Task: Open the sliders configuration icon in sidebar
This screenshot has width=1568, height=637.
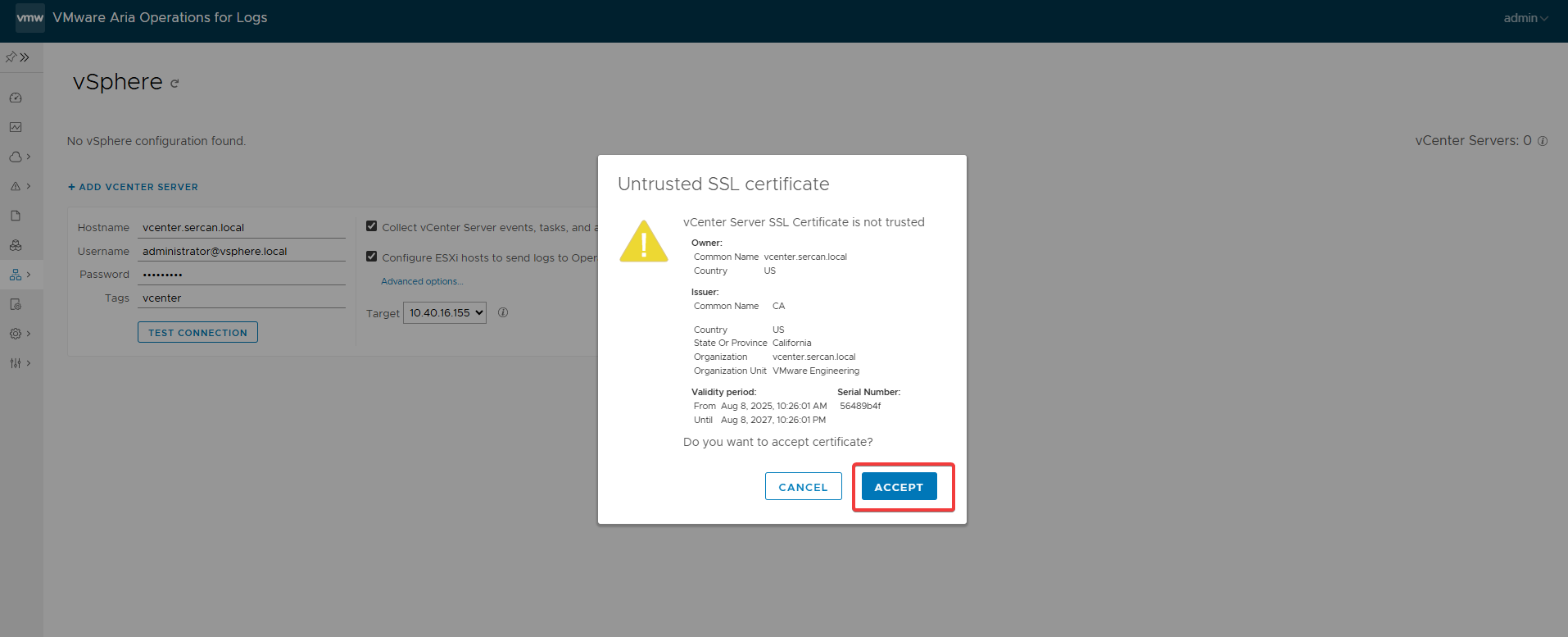Action: coord(16,363)
